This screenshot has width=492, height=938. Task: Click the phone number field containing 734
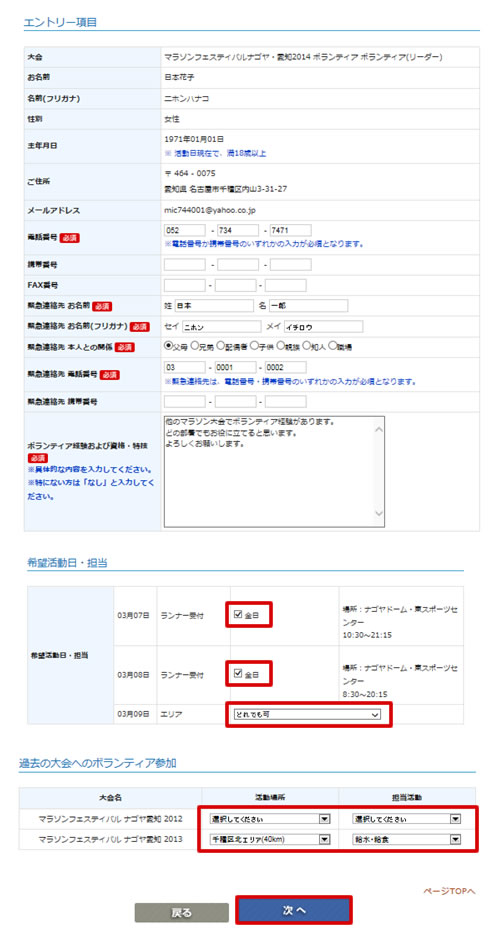click(238, 231)
